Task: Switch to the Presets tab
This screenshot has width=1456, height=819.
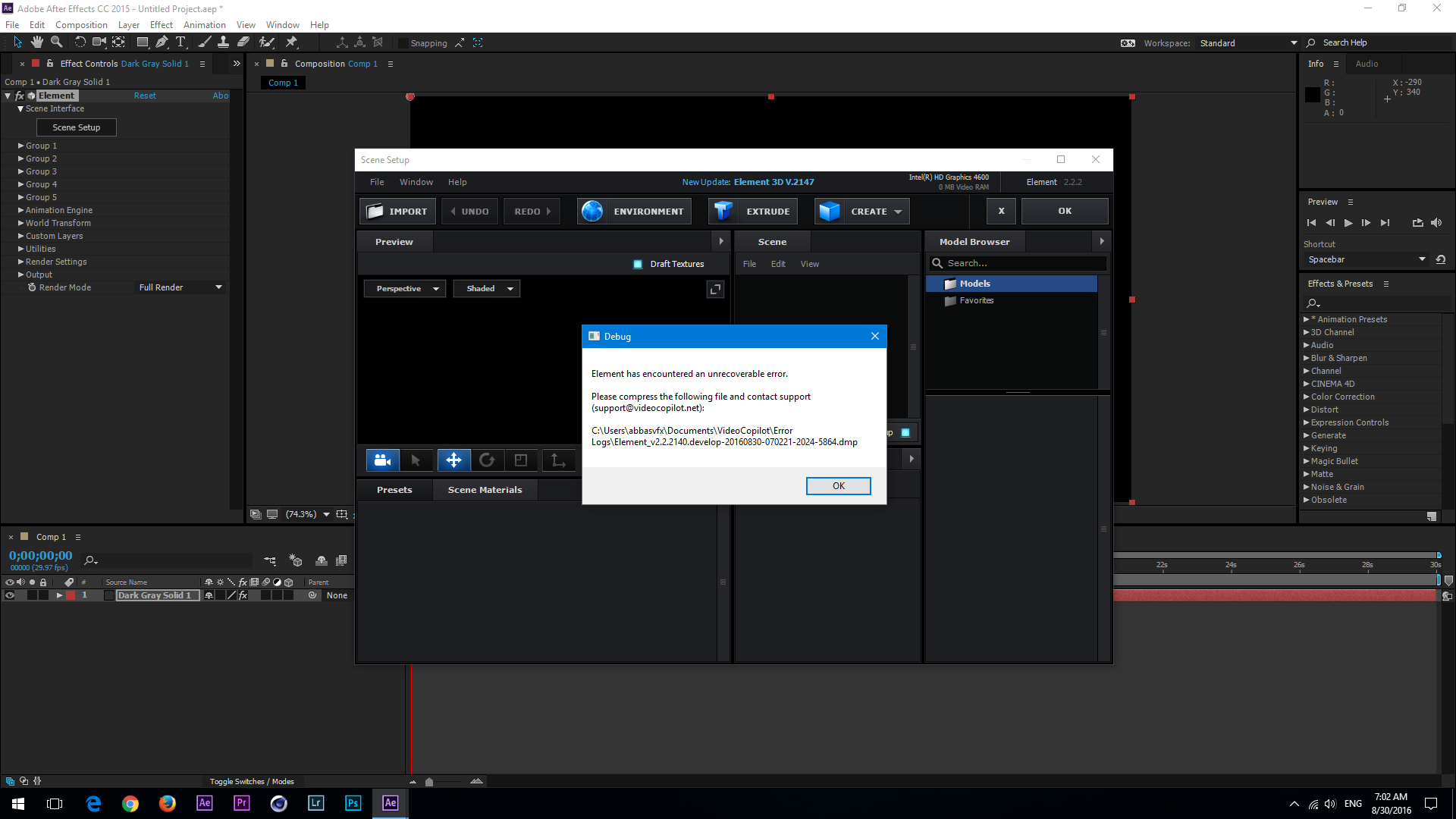Action: (394, 490)
